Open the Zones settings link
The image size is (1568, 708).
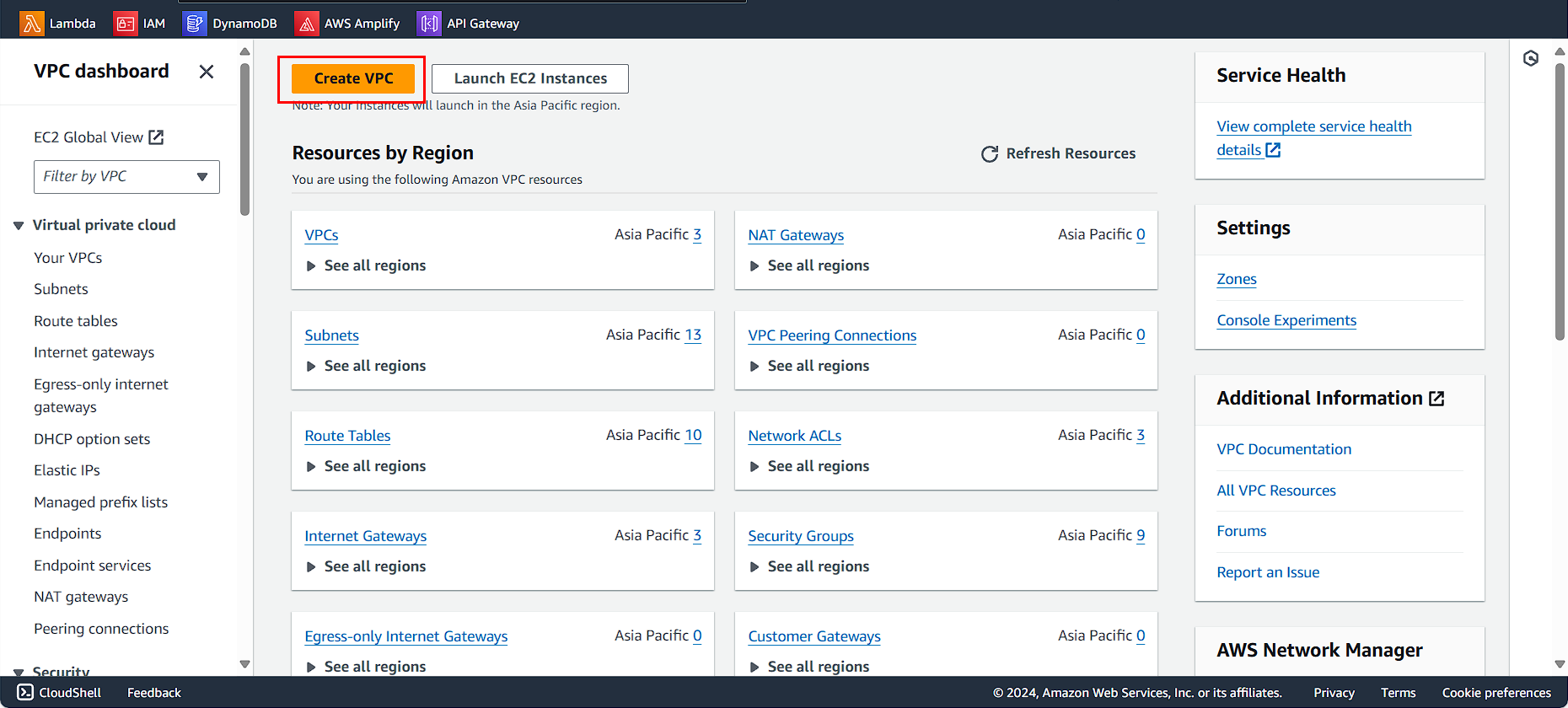pos(1237,279)
